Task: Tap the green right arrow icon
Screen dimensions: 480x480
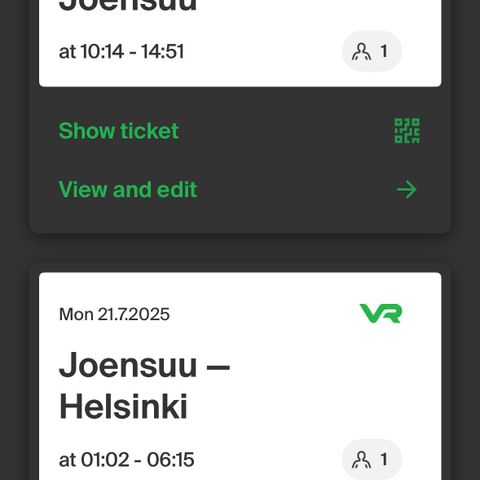Action: 407,190
